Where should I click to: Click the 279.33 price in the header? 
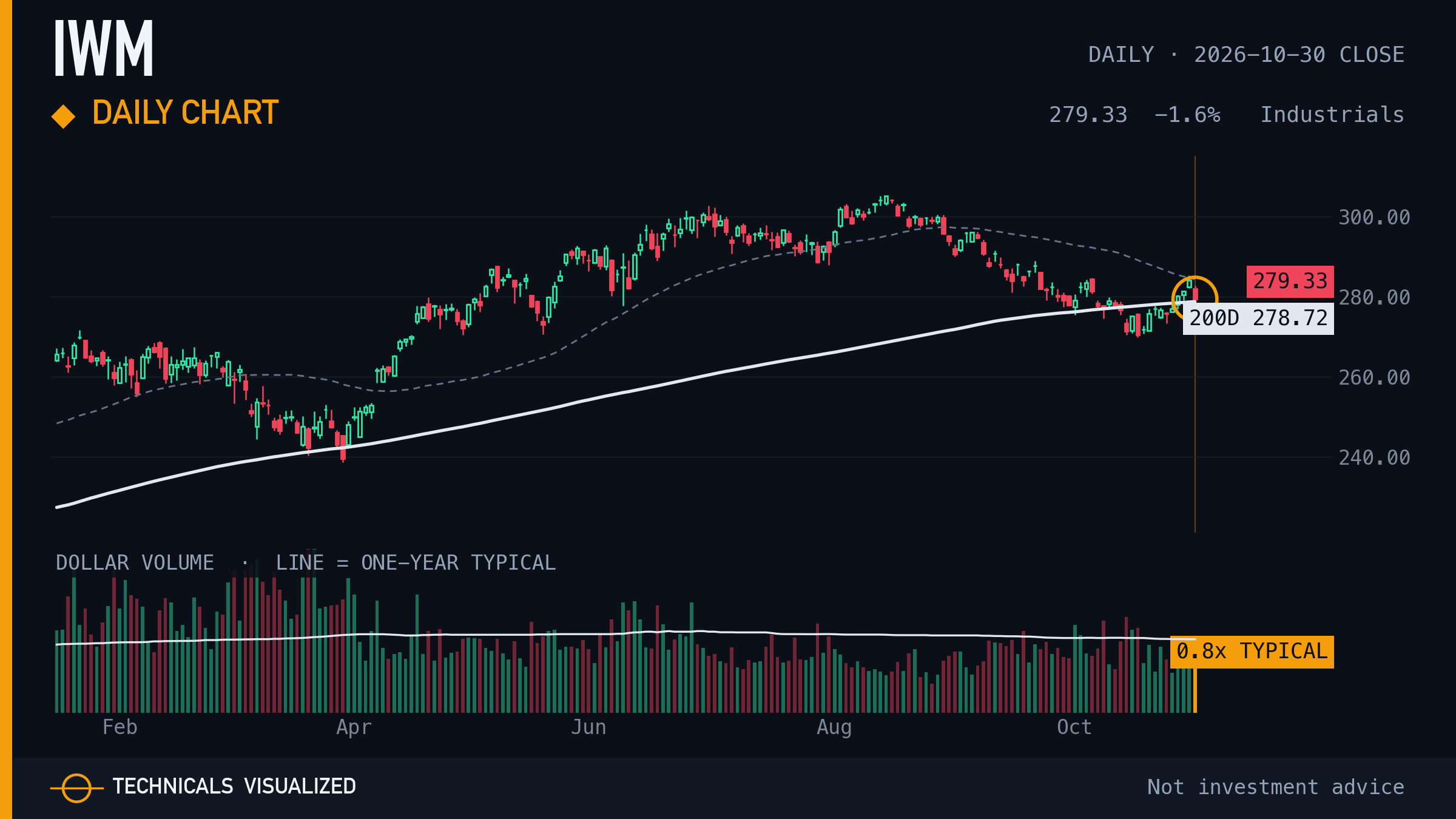point(1088,115)
